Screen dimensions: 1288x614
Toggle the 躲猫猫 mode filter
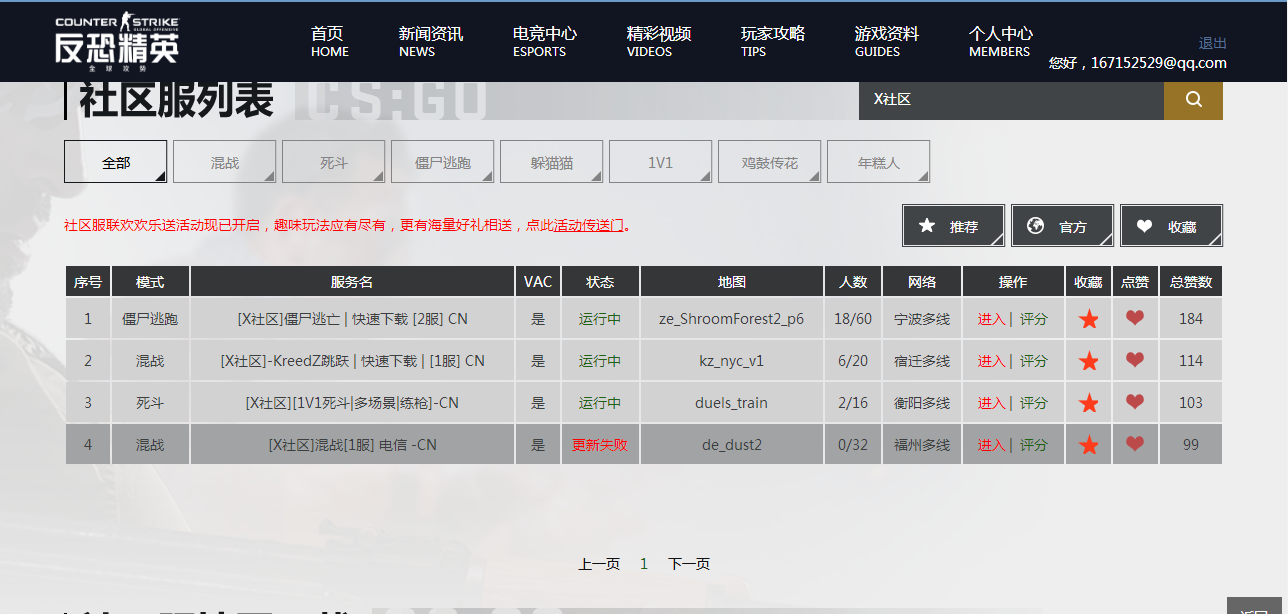coord(552,162)
